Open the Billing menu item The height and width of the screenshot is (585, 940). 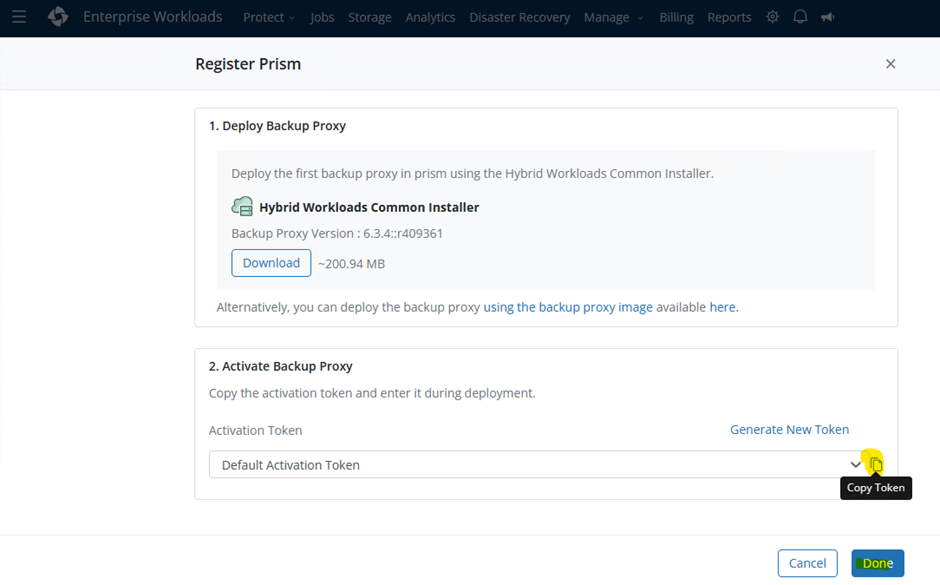point(676,17)
